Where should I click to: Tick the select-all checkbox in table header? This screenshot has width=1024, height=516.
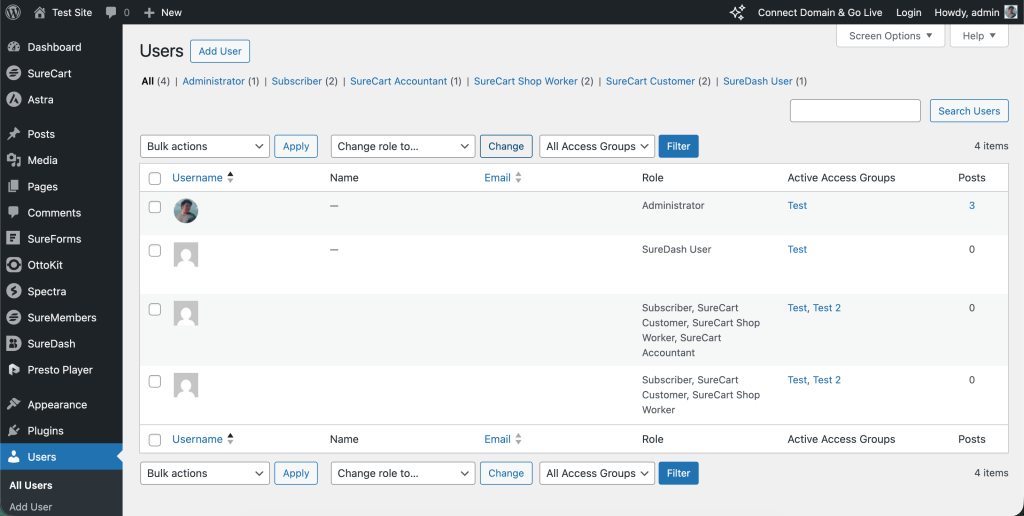[x=155, y=178]
